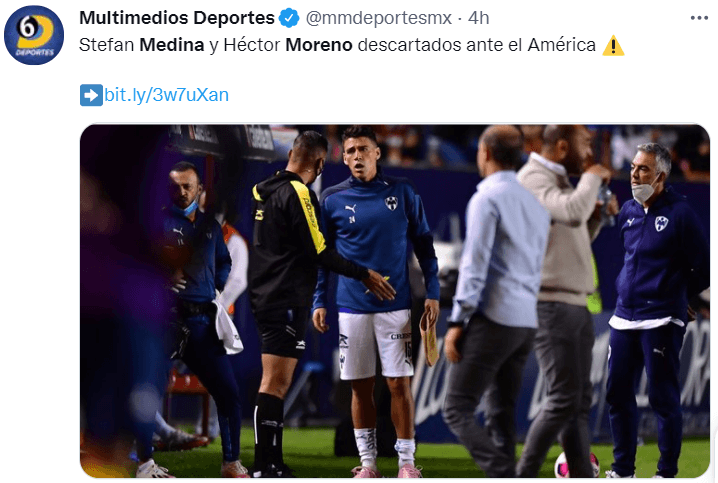Click the yellow warning emoji
The width and height of the screenshot is (718, 483).
click(x=613, y=45)
